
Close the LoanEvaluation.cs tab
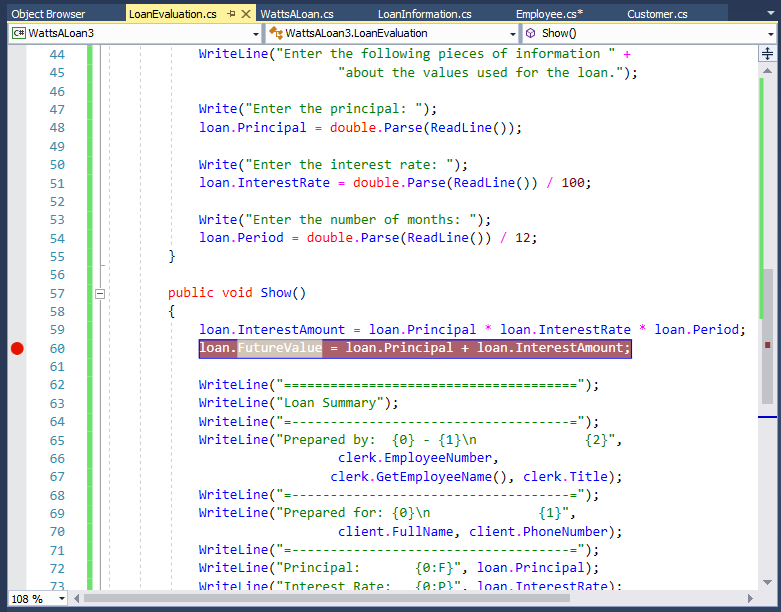pos(246,14)
